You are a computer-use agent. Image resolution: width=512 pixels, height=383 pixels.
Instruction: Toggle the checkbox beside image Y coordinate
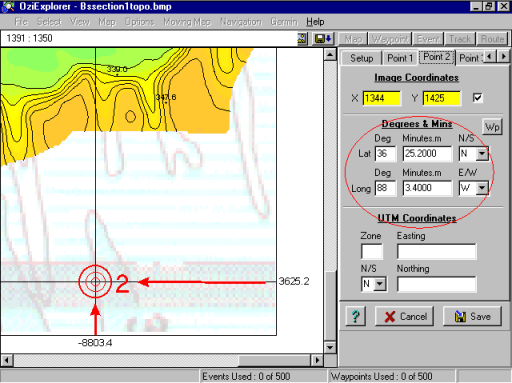click(x=478, y=98)
